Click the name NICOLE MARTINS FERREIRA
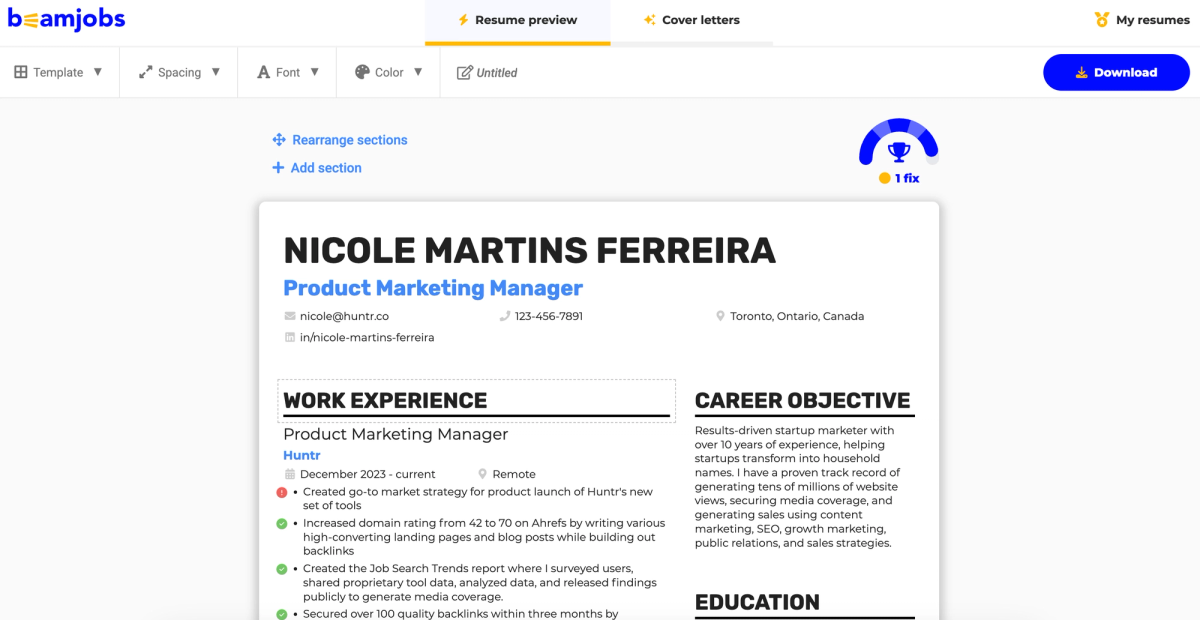Viewport: 1200px width, 620px height. 530,250
